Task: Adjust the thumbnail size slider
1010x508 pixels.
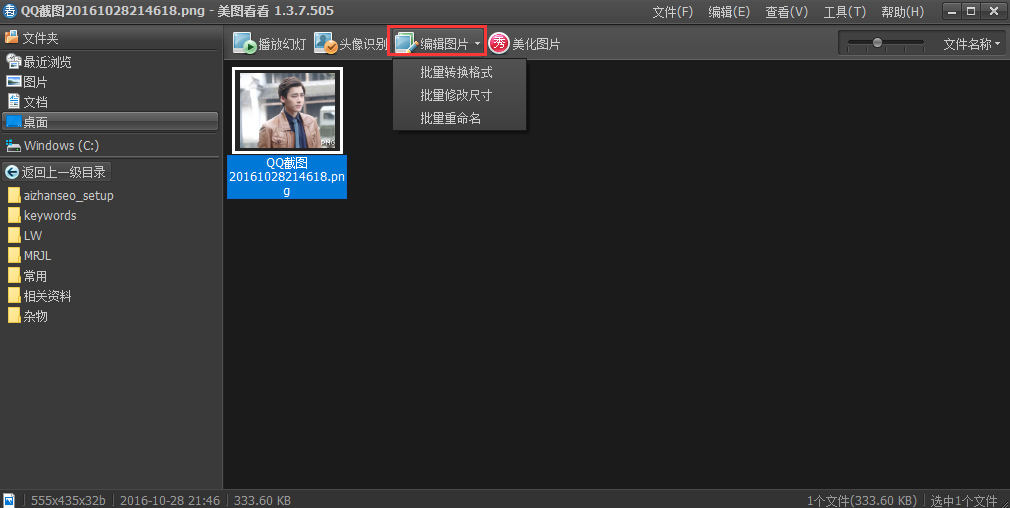Action: pos(877,43)
